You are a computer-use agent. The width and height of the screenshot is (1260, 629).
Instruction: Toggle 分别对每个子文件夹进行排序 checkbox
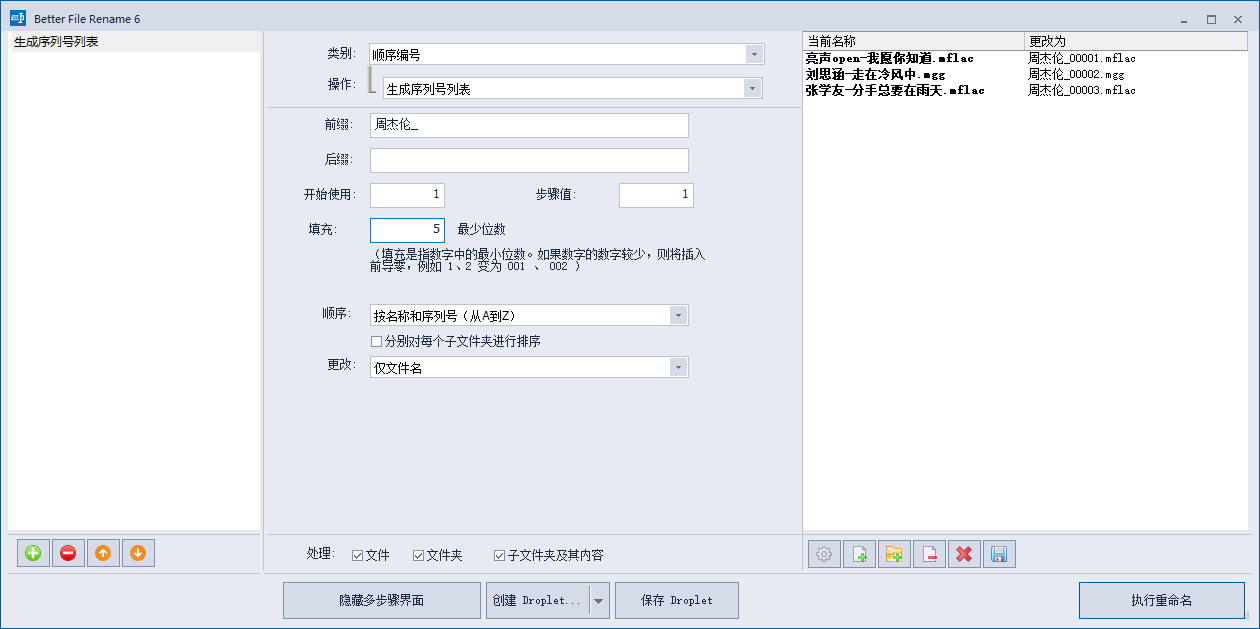coord(376,342)
